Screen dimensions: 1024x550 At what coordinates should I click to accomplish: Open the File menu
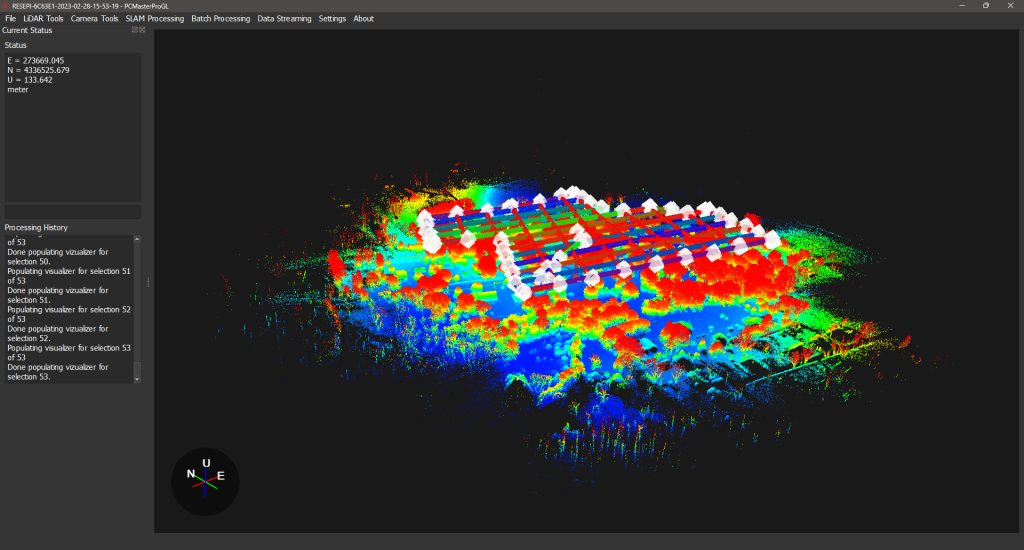pos(10,19)
